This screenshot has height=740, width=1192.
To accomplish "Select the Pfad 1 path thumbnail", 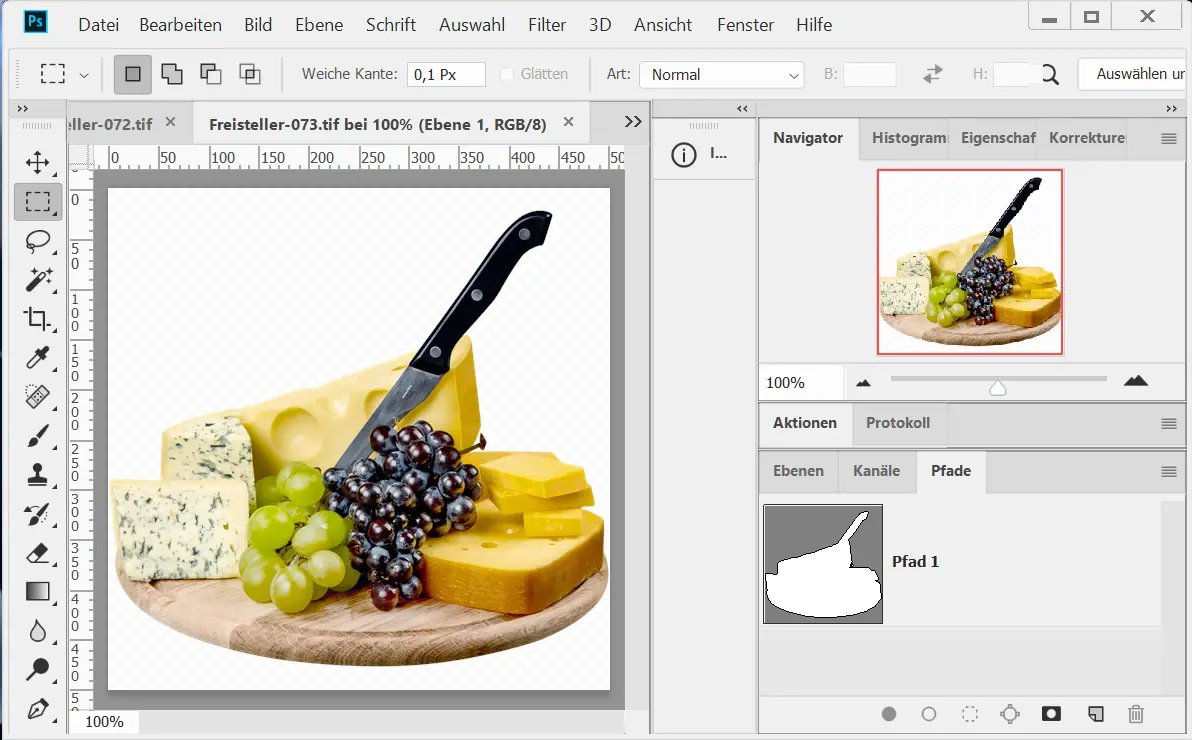I will [x=823, y=564].
